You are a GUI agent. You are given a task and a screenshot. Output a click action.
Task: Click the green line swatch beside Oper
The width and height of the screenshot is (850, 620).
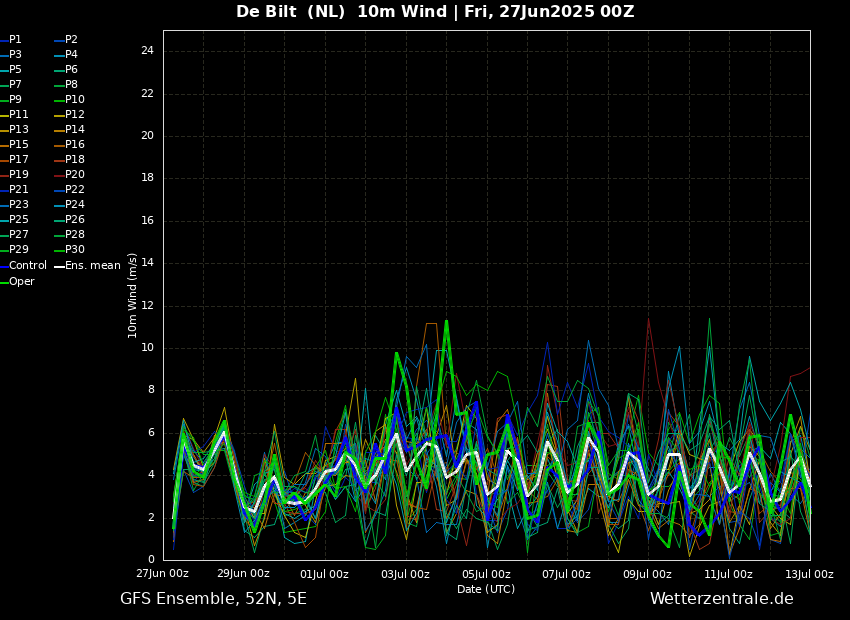[x=4, y=282]
